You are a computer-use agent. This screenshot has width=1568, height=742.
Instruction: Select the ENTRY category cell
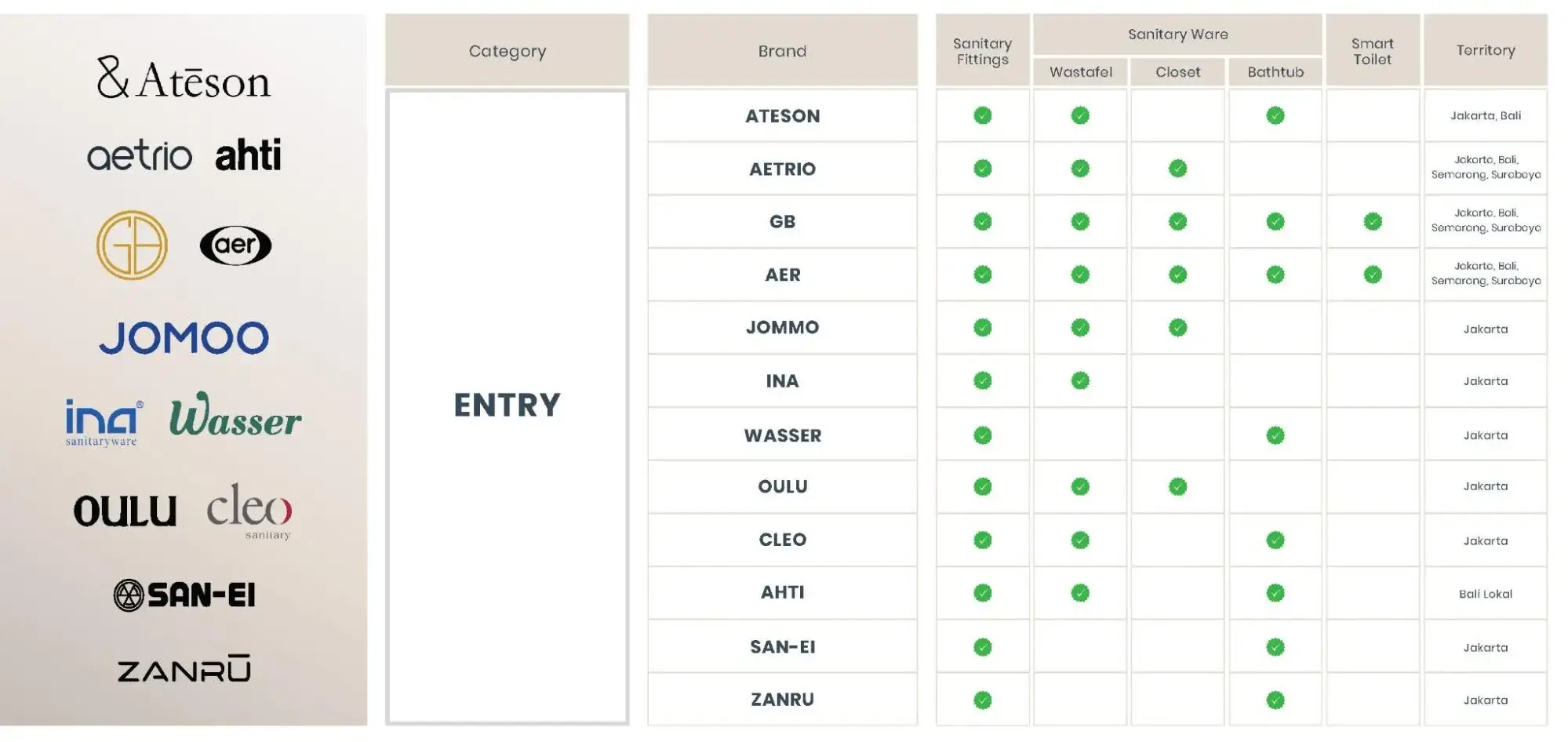507,406
